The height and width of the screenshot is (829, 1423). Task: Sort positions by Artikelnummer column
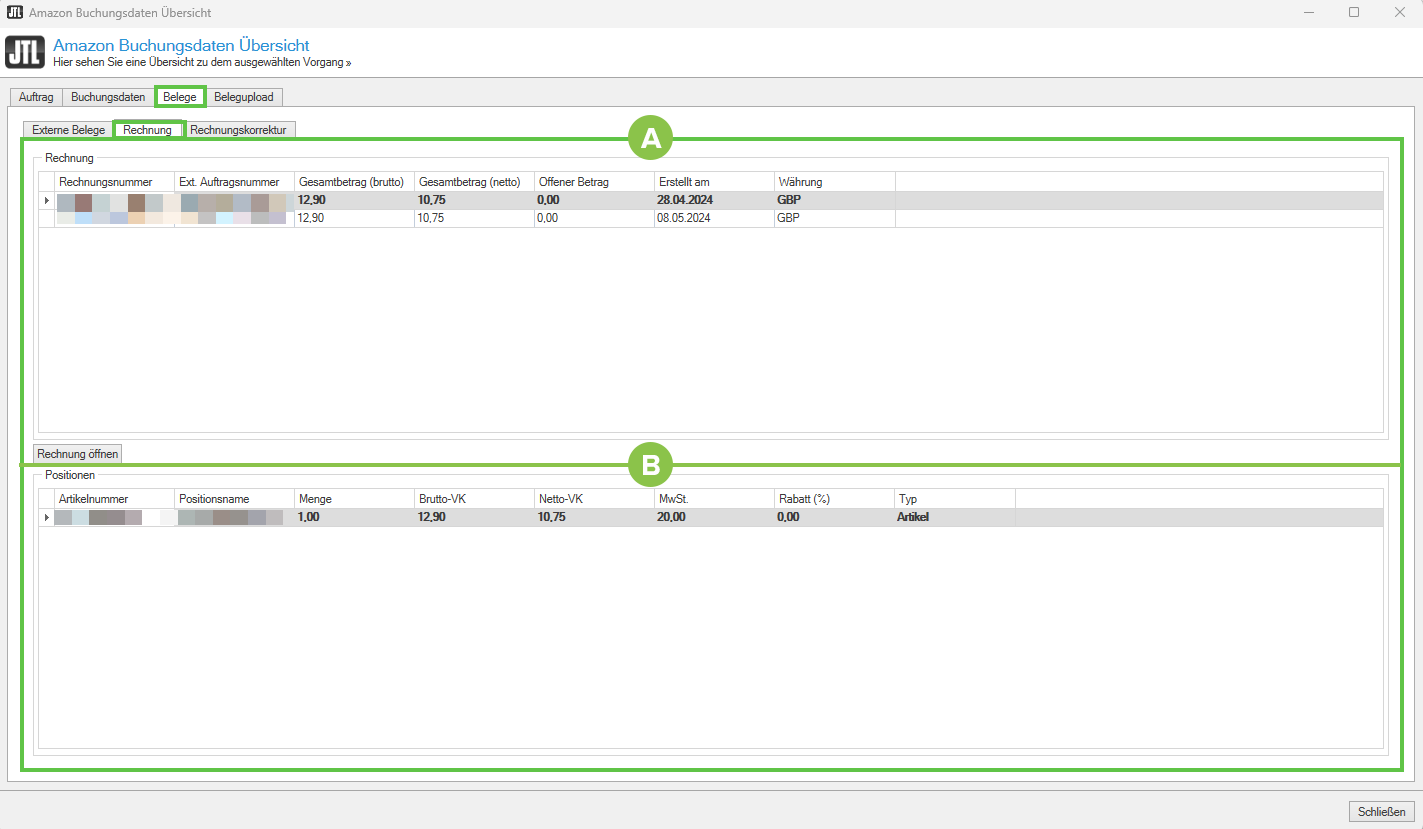tap(94, 499)
